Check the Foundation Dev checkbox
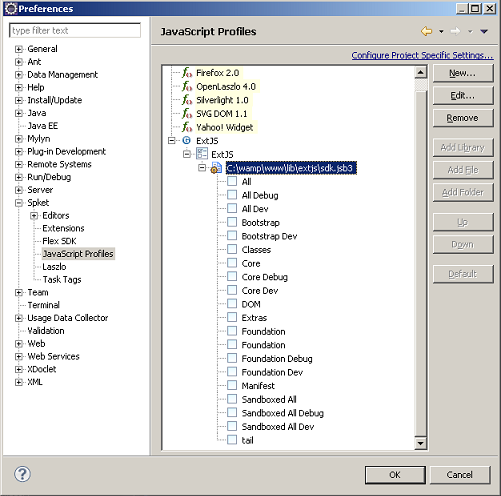 click(x=232, y=372)
